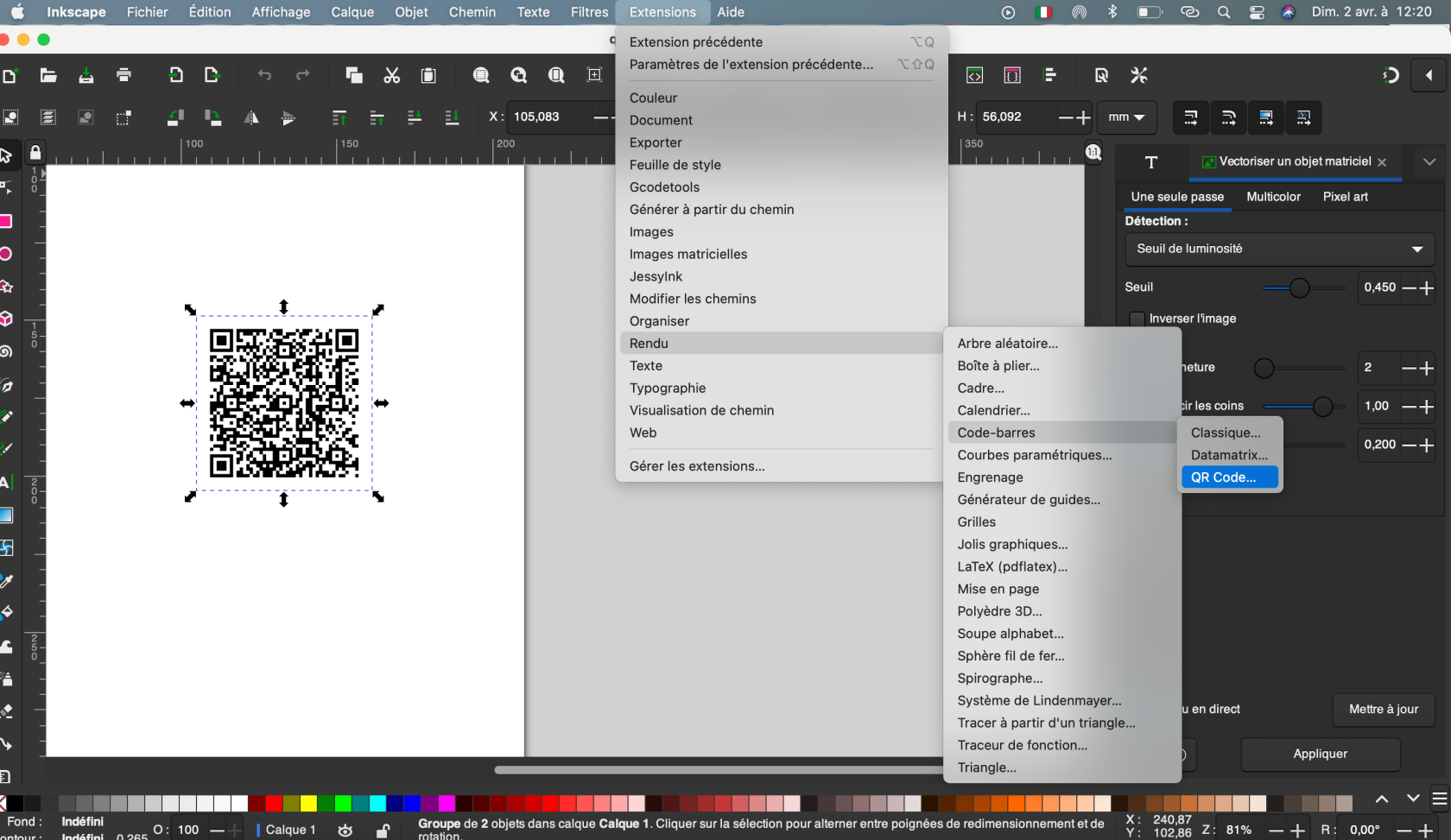Image resolution: width=1451 pixels, height=840 pixels.
Task: Open Gérer les extensions...
Action: tap(697, 466)
